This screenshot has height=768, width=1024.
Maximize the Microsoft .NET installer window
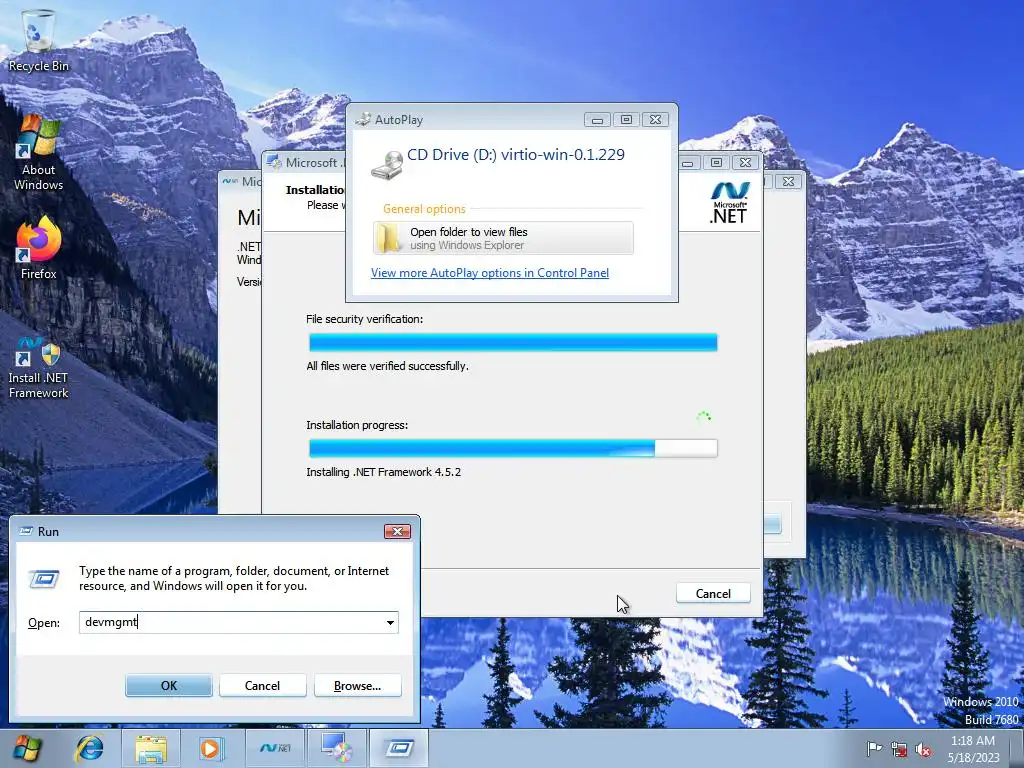(716, 162)
